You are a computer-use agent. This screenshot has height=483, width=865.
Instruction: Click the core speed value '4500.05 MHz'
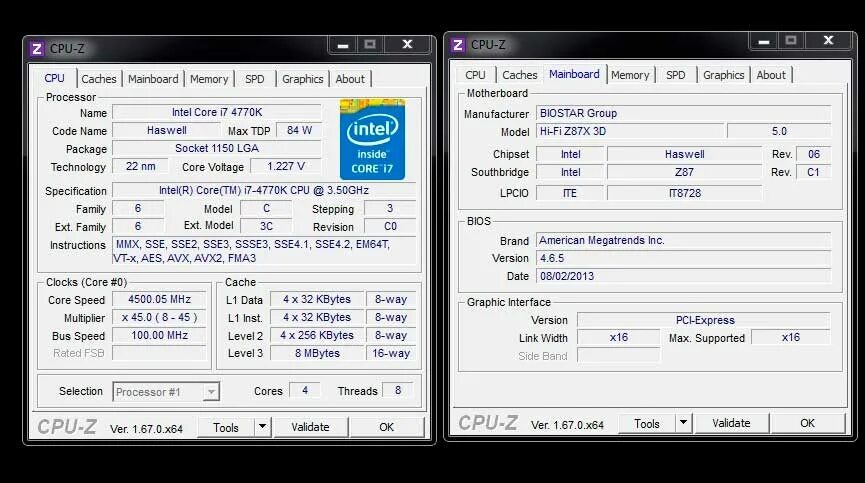coord(159,299)
